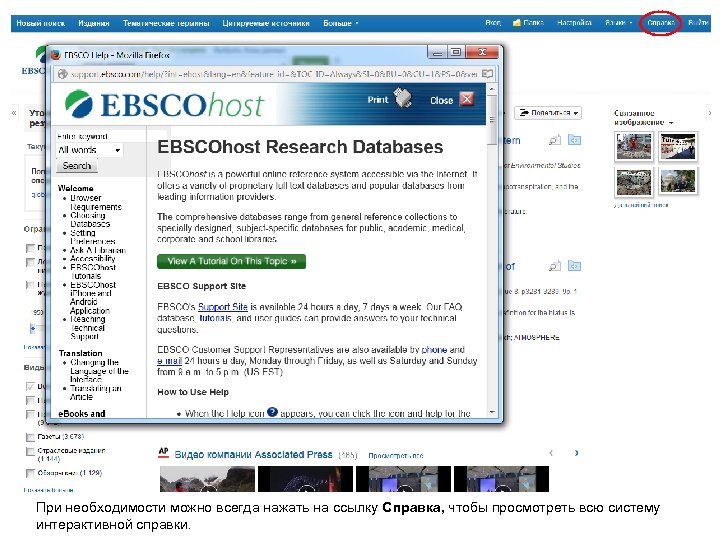Click the EBSCOhost logo in the help window
This screenshot has height=540, width=720.
pos(164,104)
